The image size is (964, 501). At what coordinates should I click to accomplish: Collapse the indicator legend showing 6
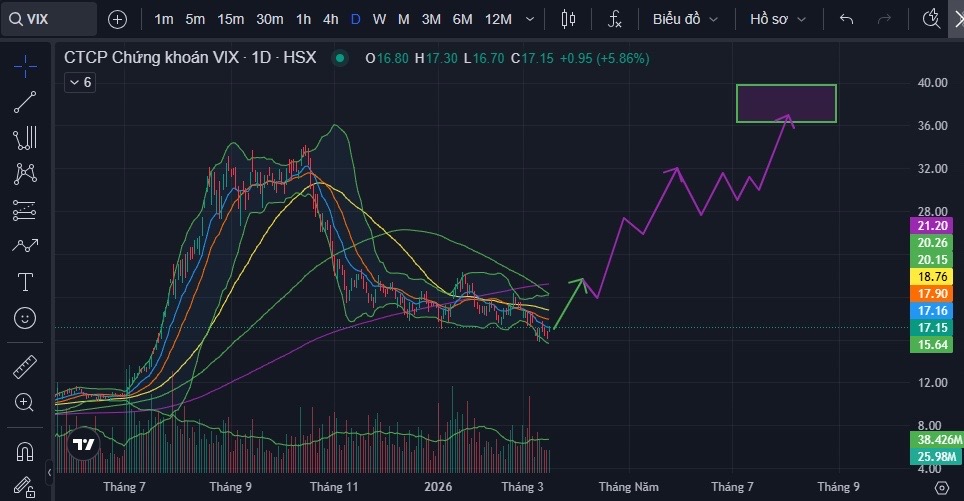pos(80,82)
